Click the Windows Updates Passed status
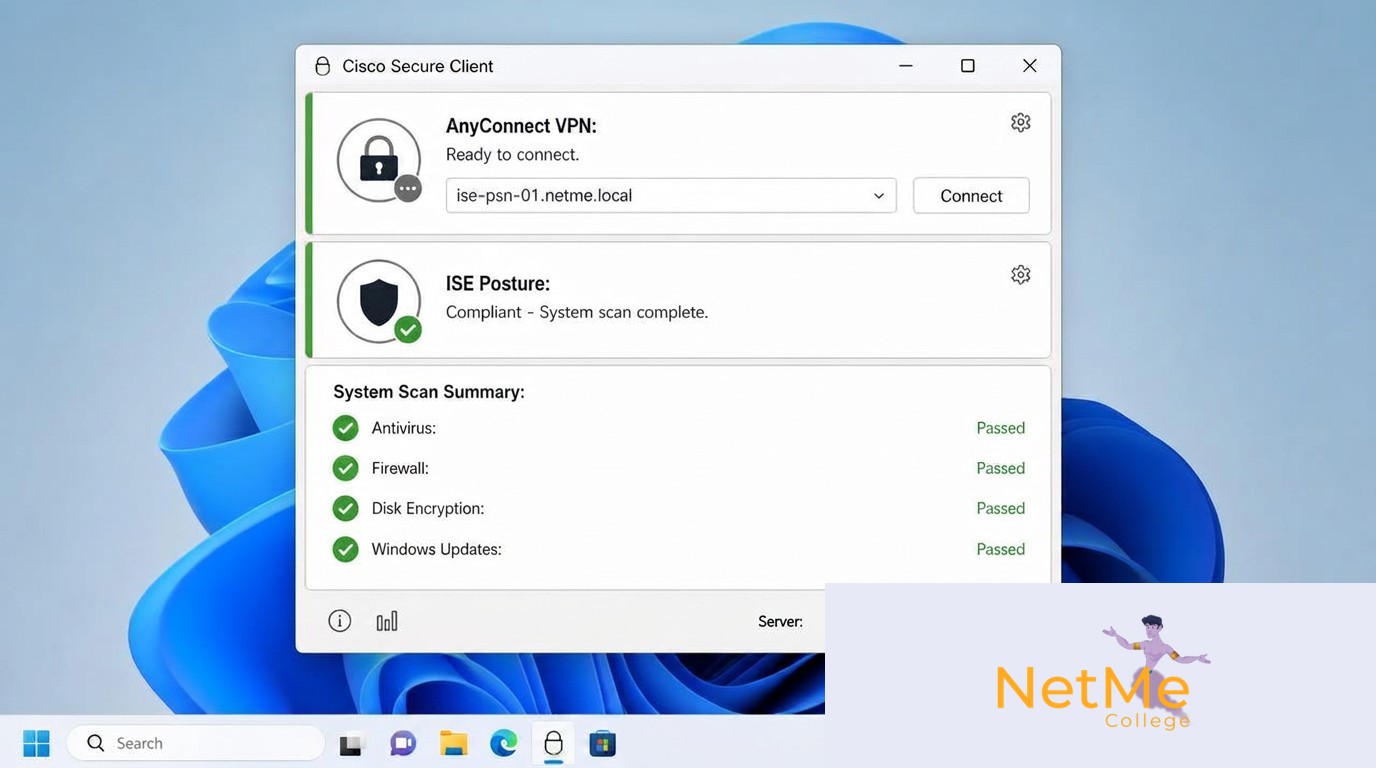Viewport: 1376px width, 768px height. (x=1001, y=549)
